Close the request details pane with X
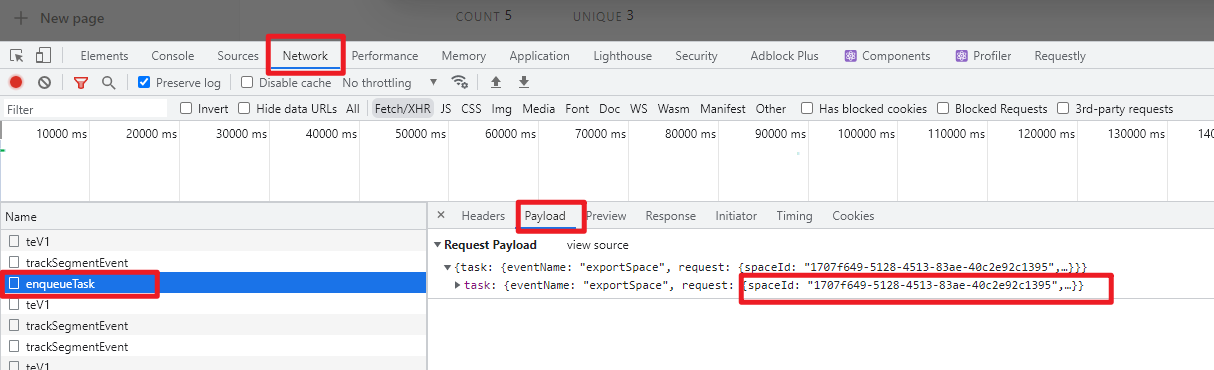Viewport: 1214px width, 370px height. point(441,216)
